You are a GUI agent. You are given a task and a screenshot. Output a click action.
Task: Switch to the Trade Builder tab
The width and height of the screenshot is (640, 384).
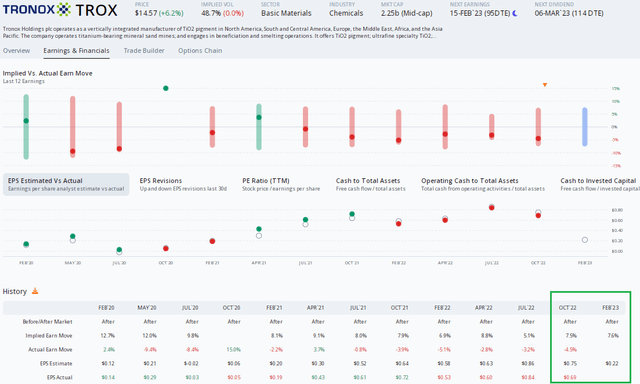tap(144, 51)
